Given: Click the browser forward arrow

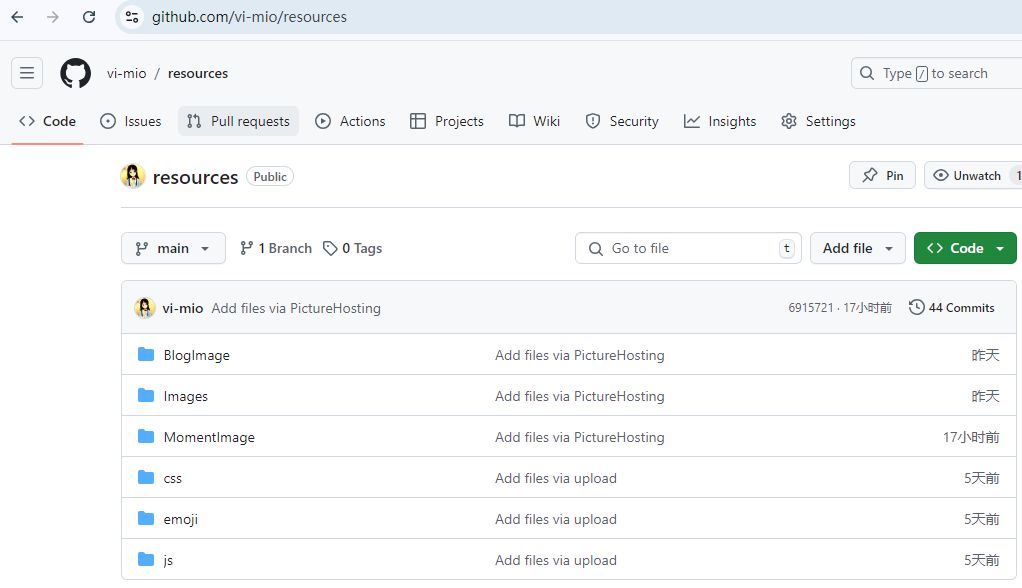Looking at the screenshot, I should point(53,17).
